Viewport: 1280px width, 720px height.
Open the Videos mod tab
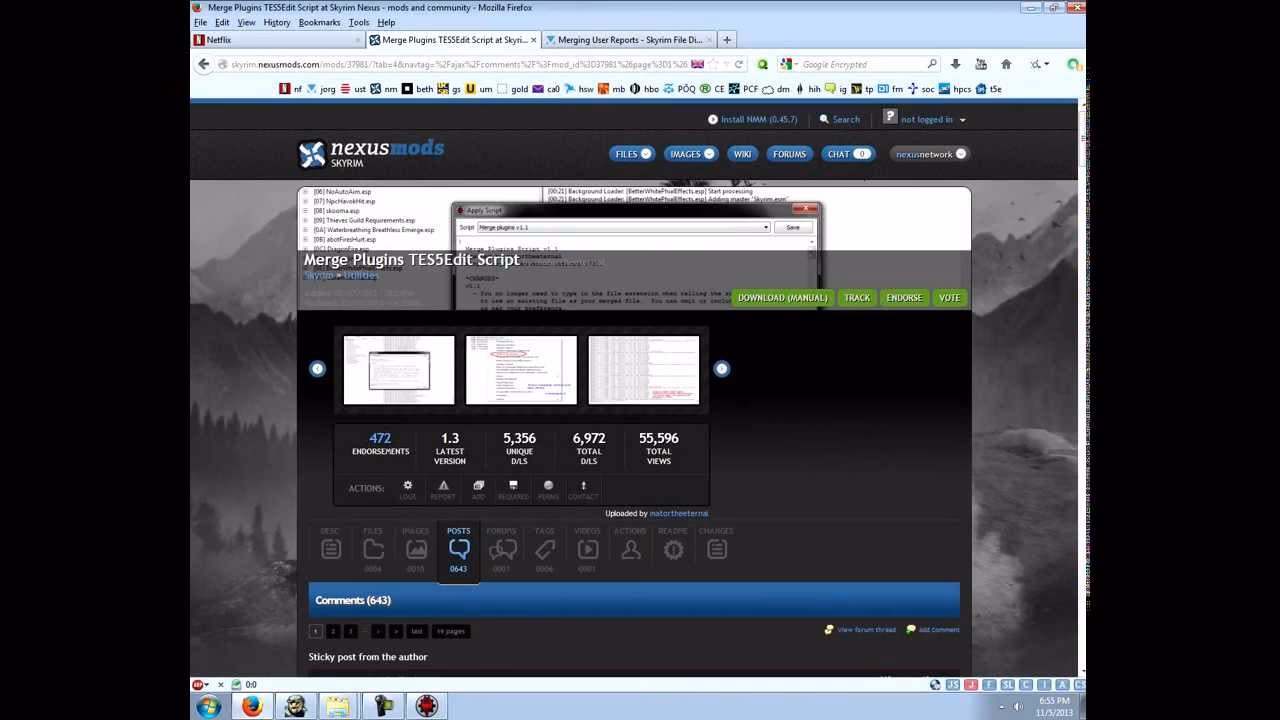pyautogui.click(x=587, y=549)
